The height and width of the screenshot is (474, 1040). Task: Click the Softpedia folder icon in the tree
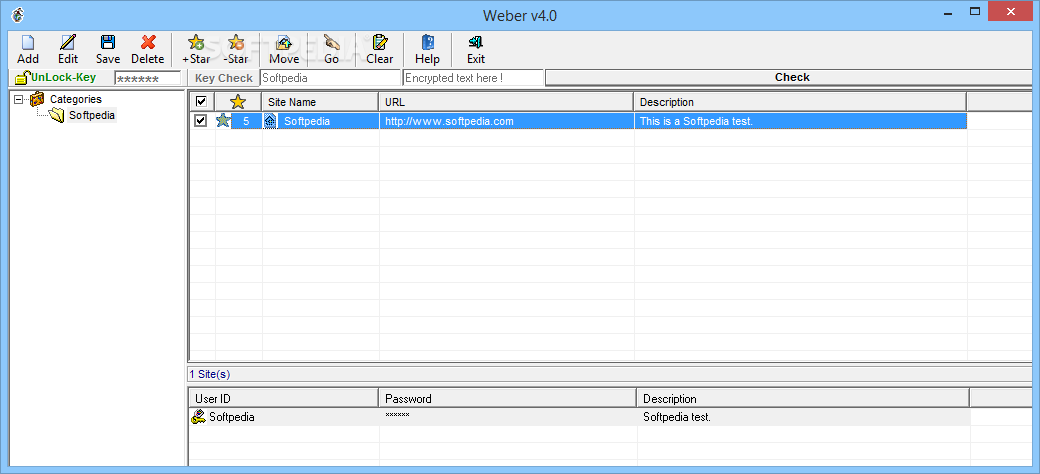[x=56, y=115]
